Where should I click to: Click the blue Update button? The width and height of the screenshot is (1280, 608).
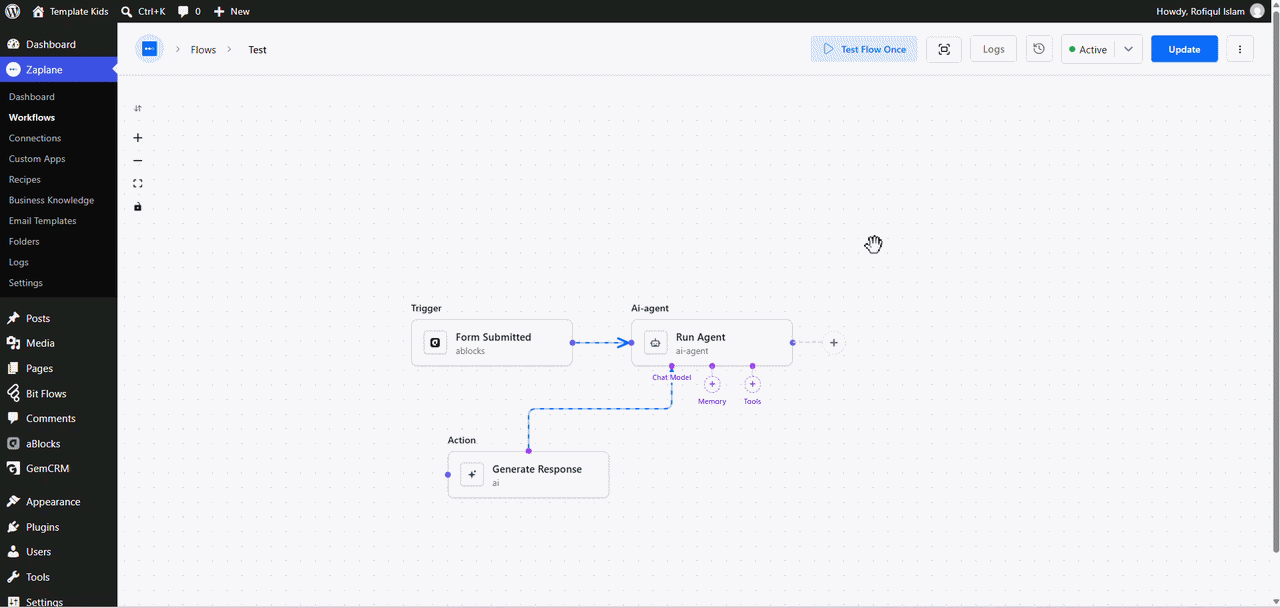pos(1184,49)
